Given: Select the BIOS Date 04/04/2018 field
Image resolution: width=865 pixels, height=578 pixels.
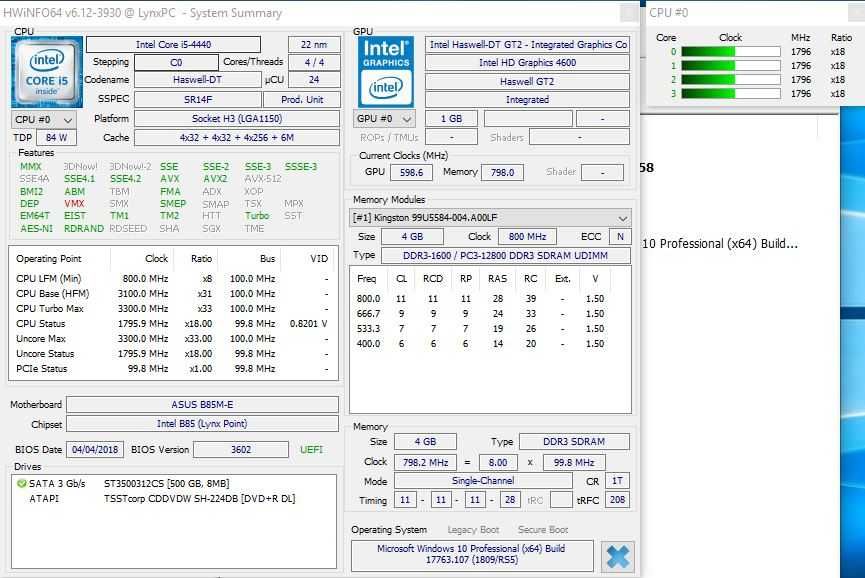Looking at the screenshot, I should (x=95, y=449).
